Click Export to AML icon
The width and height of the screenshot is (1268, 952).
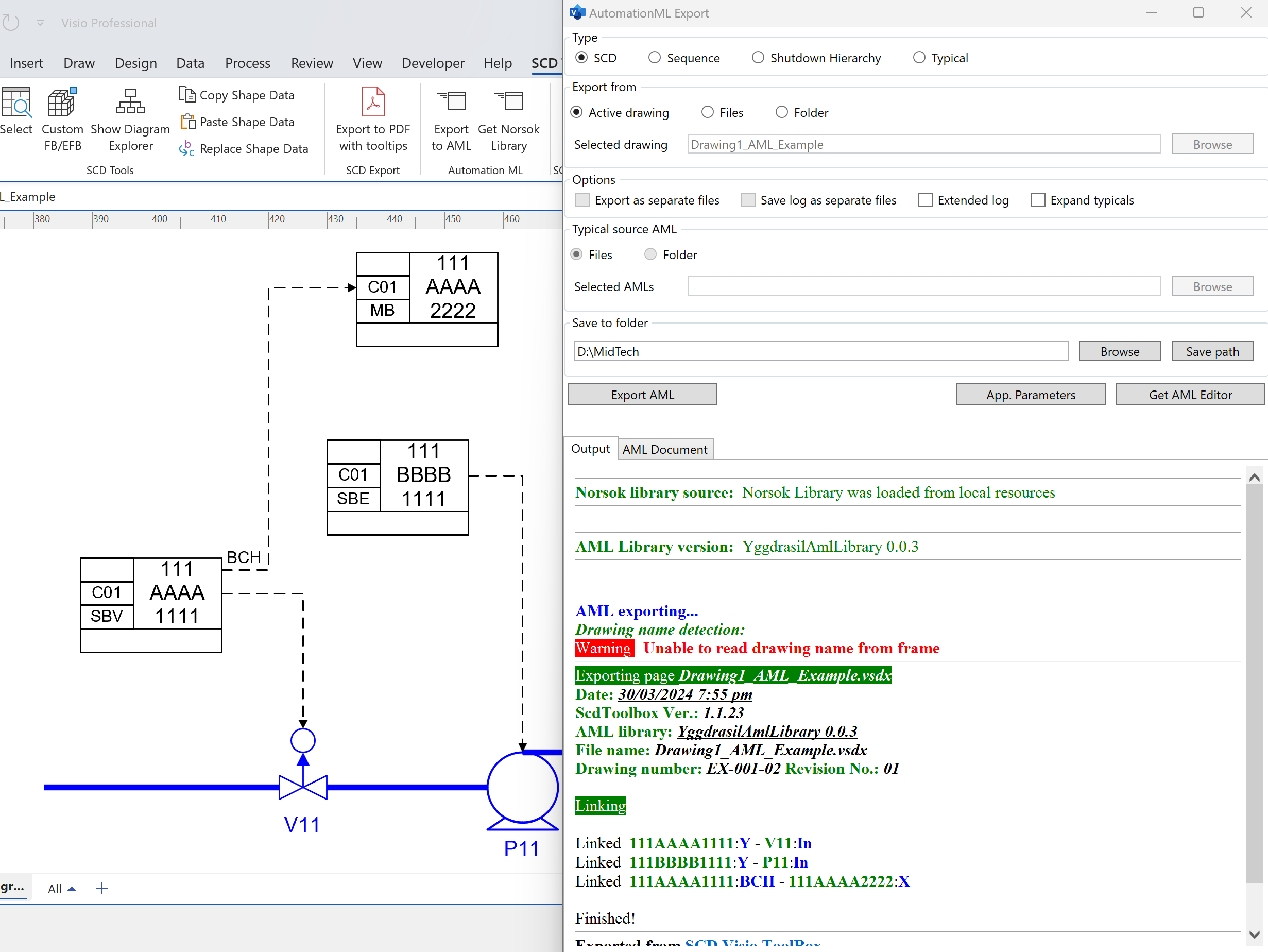tap(451, 120)
